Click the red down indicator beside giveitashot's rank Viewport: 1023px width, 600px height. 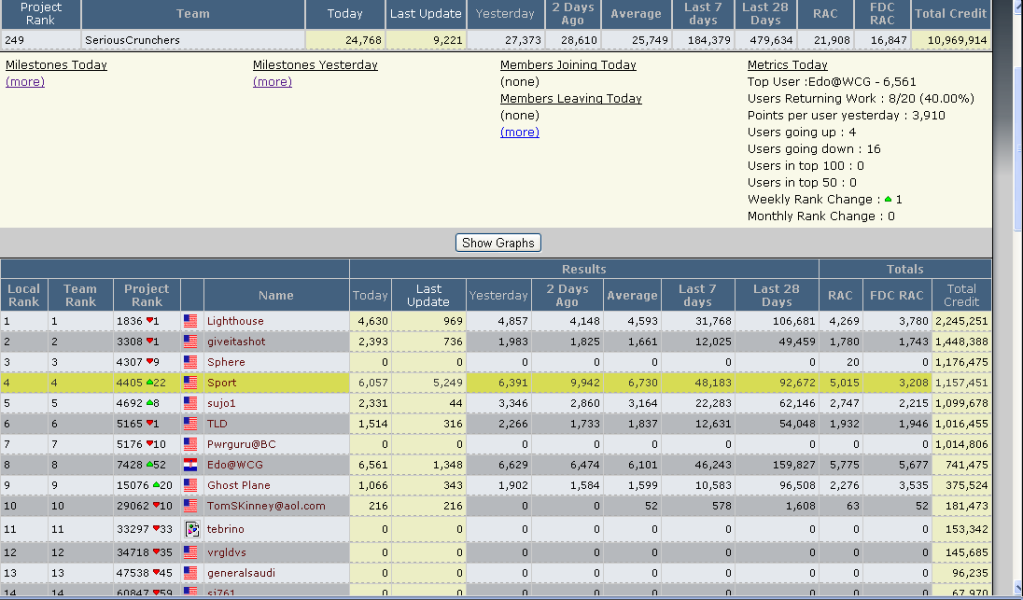tap(151, 342)
